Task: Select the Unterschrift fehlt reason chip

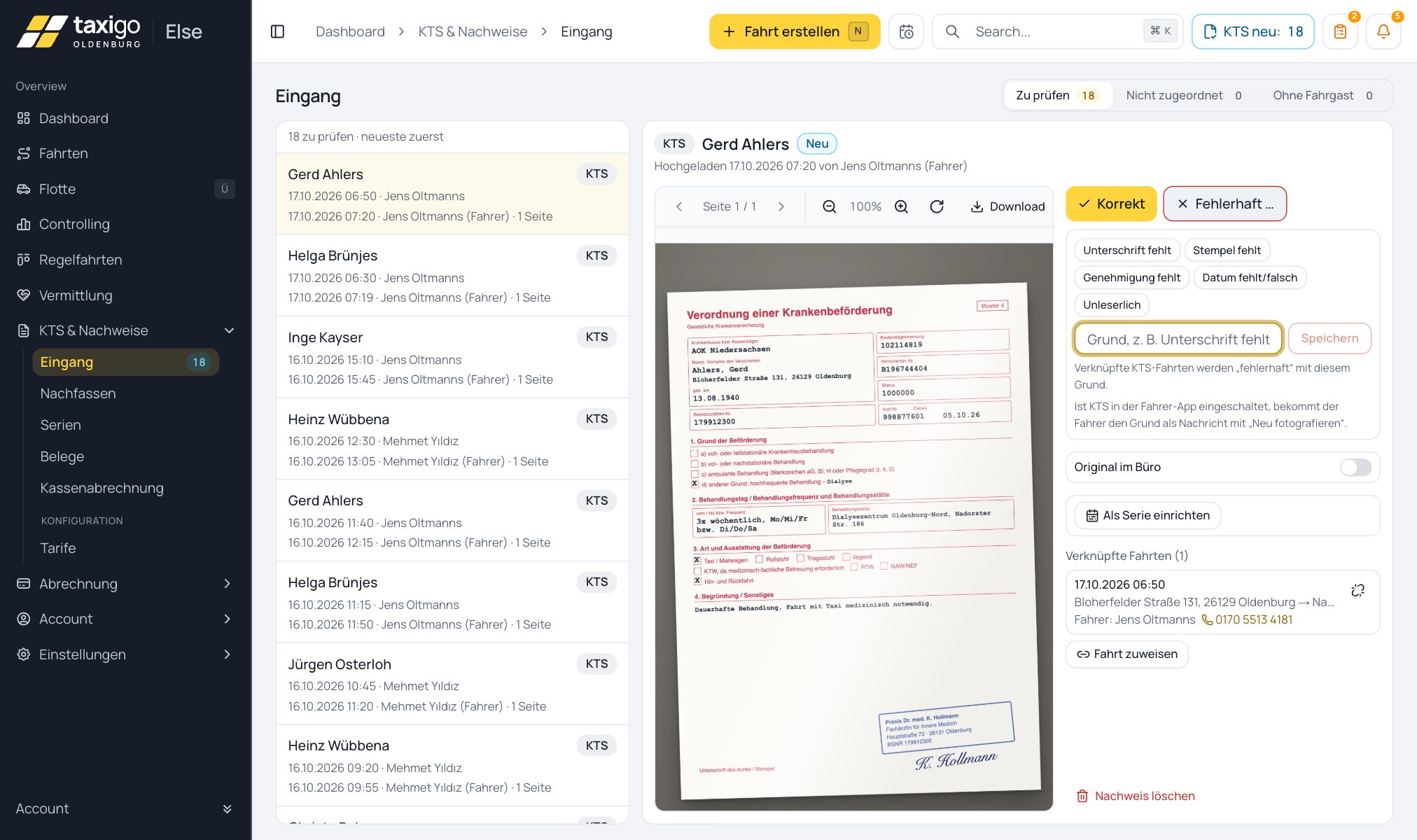Action: click(1127, 251)
